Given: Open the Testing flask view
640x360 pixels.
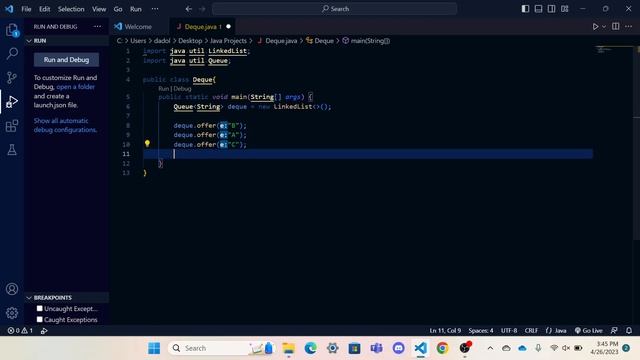Looking at the screenshot, I should point(12,149).
